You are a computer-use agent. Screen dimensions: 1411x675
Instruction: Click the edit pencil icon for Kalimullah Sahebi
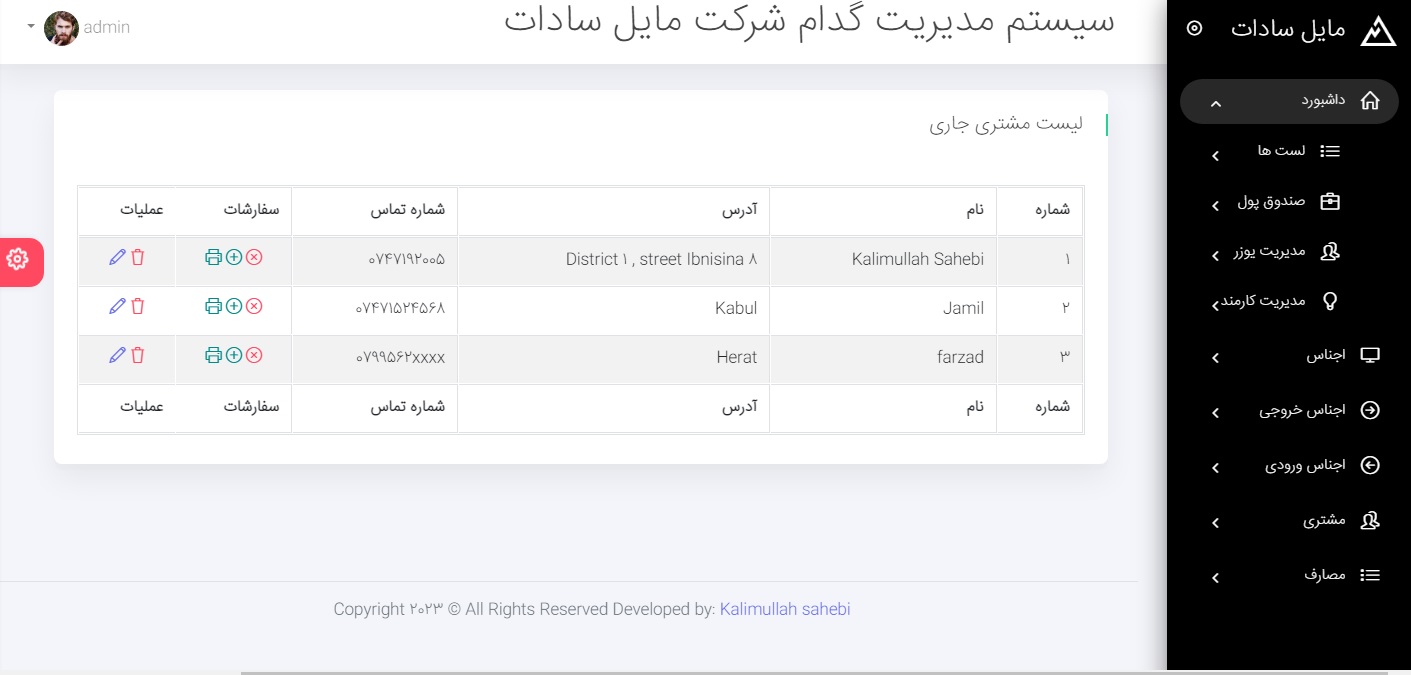pyautogui.click(x=117, y=257)
